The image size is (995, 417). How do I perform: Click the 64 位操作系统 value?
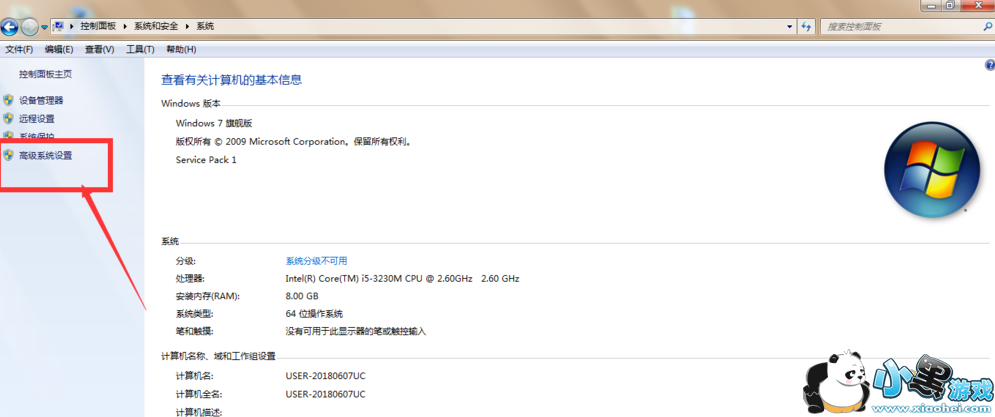click(x=314, y=314)
